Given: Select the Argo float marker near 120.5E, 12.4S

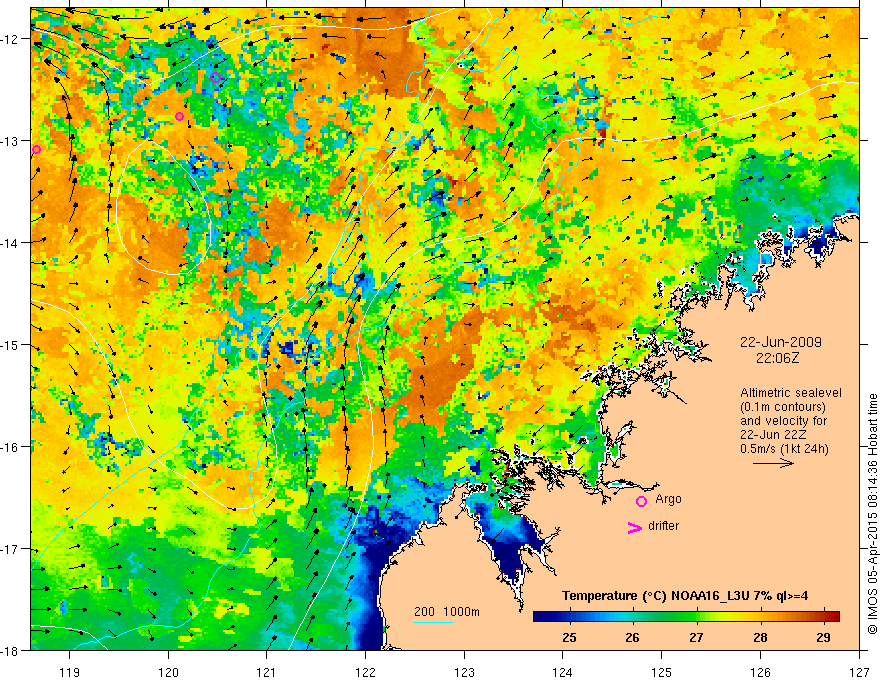Looking at the screenshot, I should coord(216,77).
